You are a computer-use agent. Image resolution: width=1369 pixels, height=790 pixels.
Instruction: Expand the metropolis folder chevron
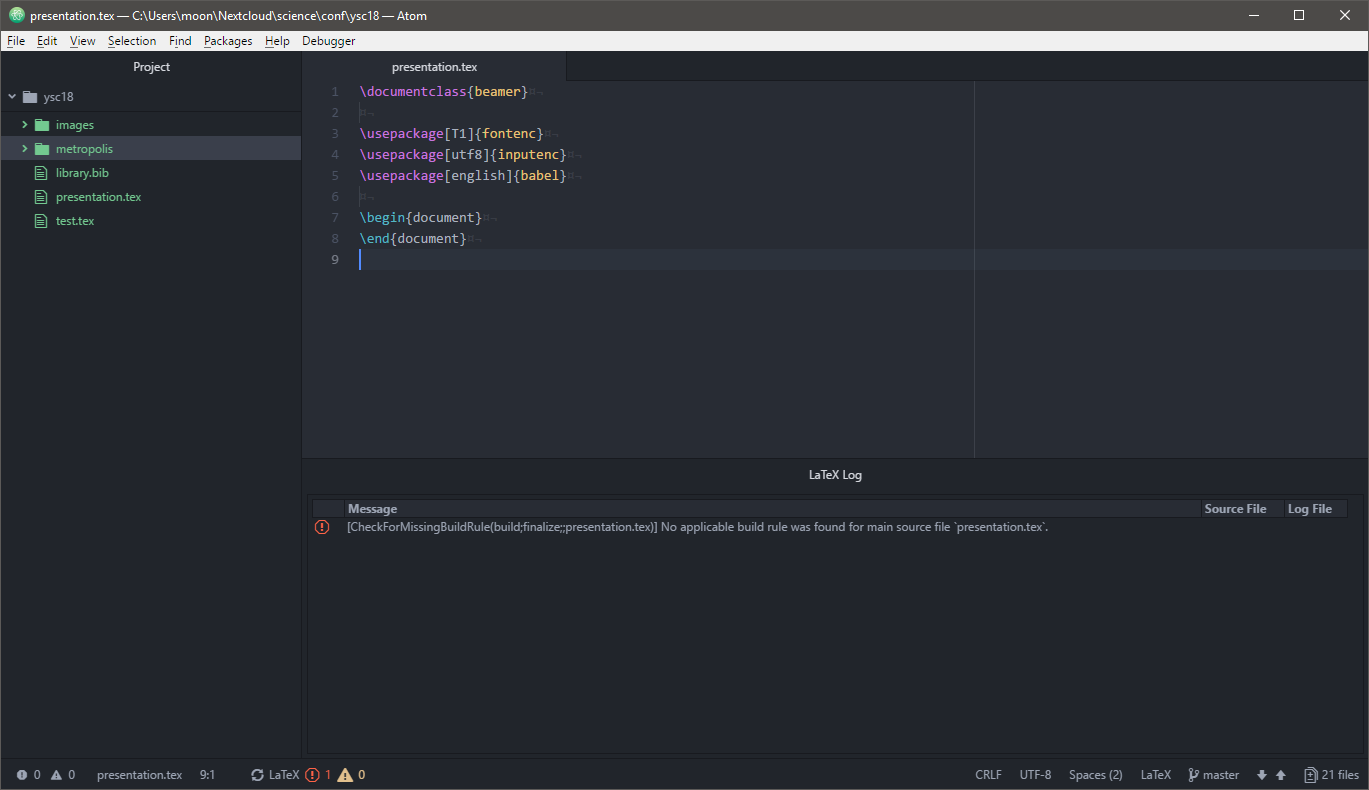tap(24, 149)
